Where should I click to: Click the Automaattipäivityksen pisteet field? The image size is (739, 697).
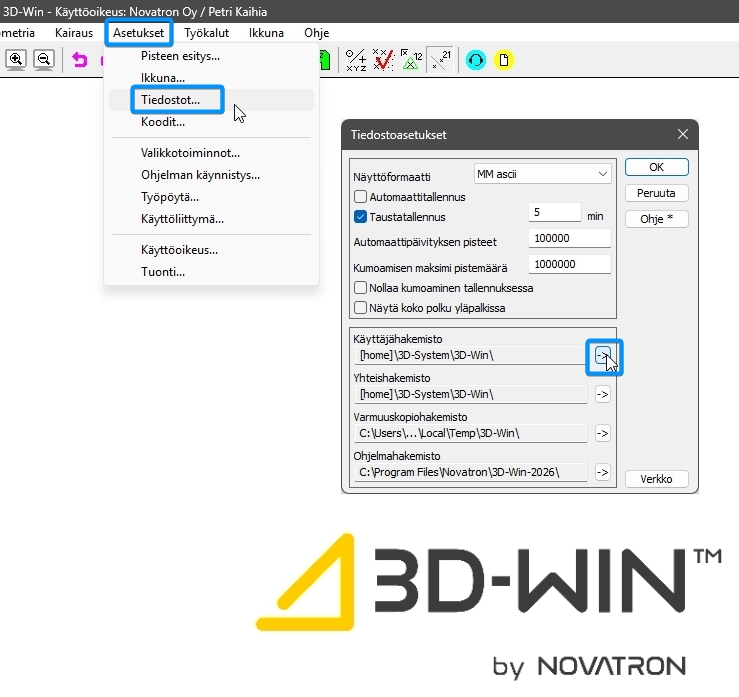point(570,238)
